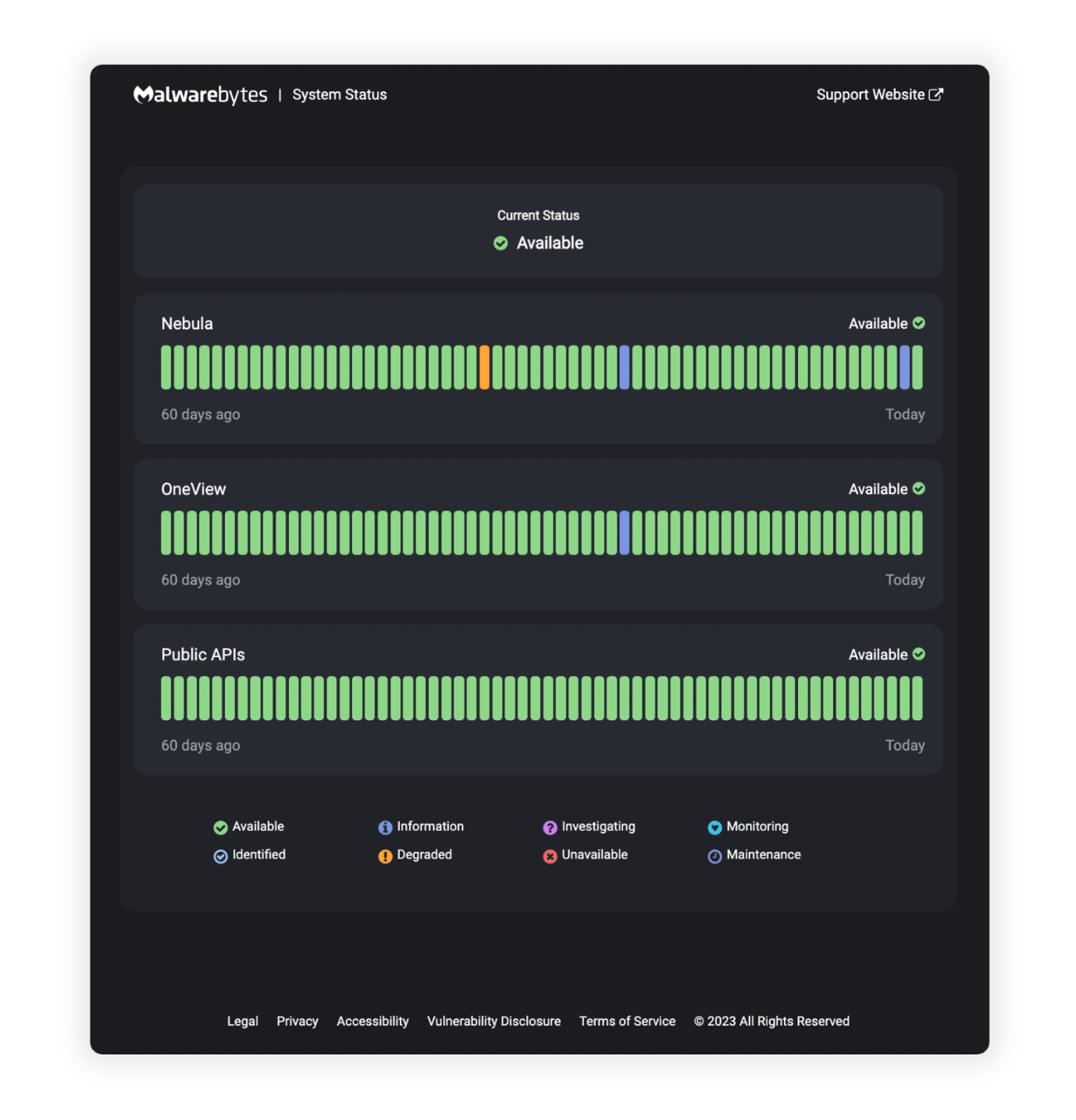Open the Accessibility footer link
The height and width of the screenshot is (1120, 1076).
click(x=372, y=1021)
